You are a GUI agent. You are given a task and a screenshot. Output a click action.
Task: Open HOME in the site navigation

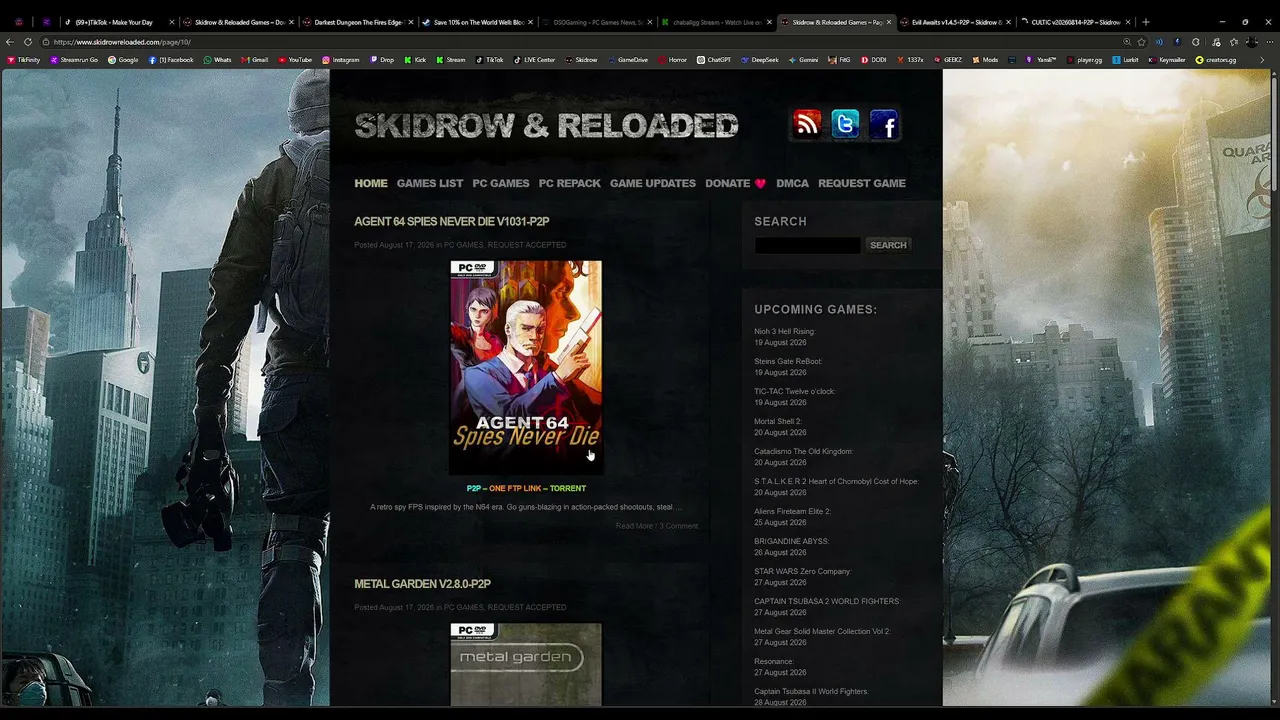pyautogui.click(x=371, y=183)
